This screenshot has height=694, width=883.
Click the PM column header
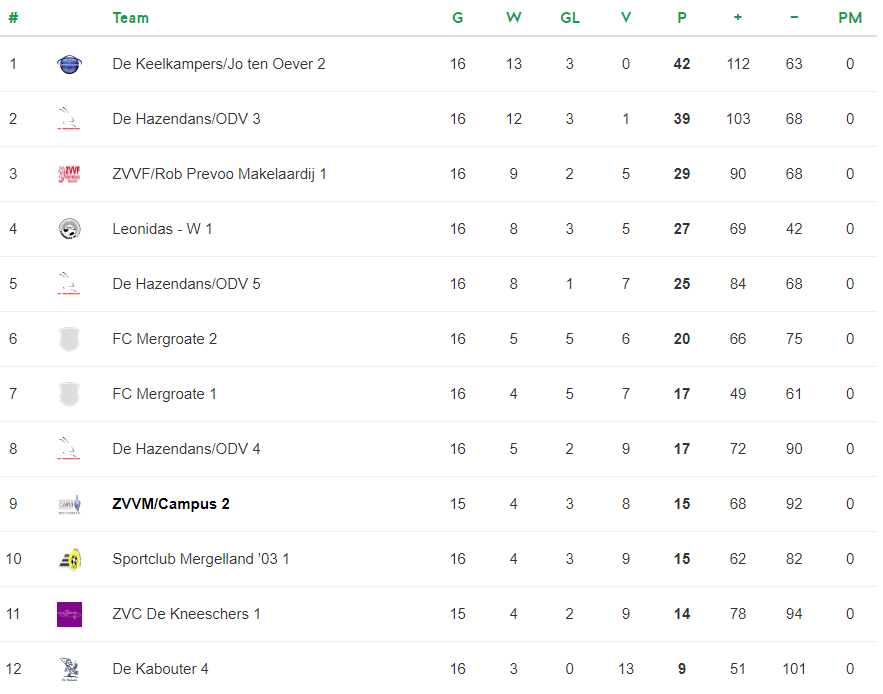850,18
